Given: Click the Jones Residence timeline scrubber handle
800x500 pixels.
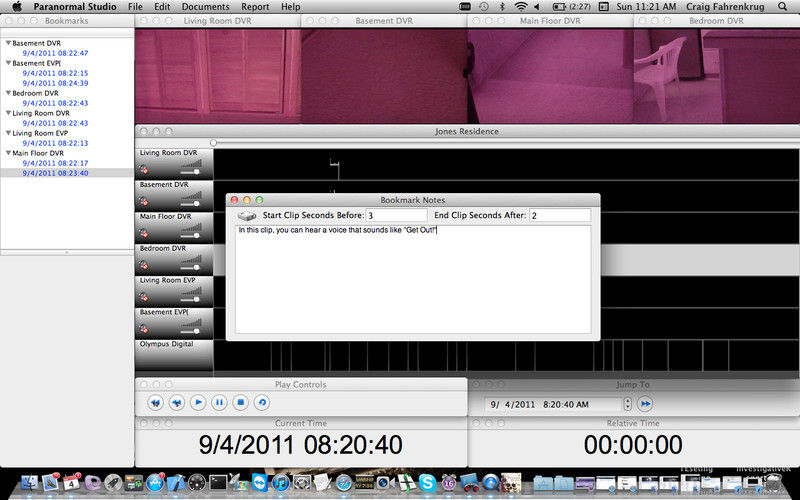Looking at the screenshot, I should click(213, 143).
